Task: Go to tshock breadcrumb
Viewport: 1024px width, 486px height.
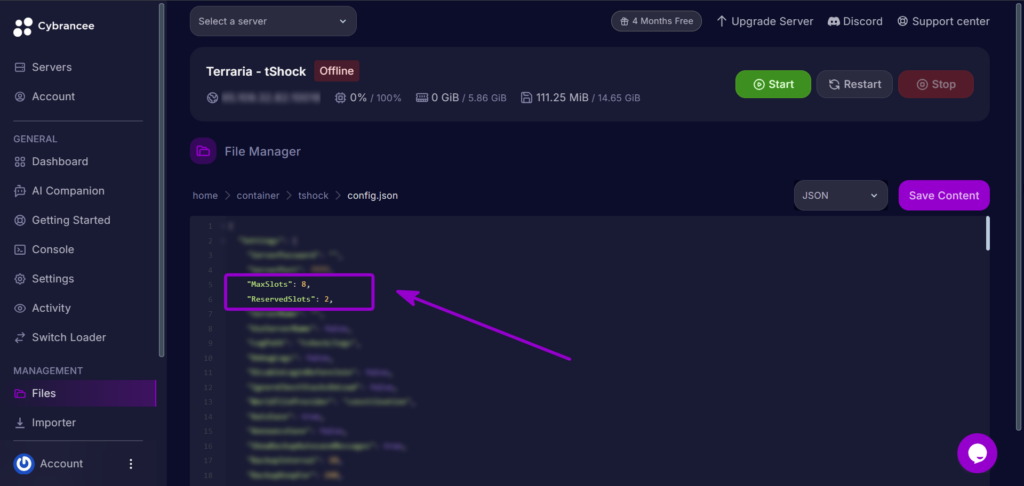Action: tap(313, 195)
